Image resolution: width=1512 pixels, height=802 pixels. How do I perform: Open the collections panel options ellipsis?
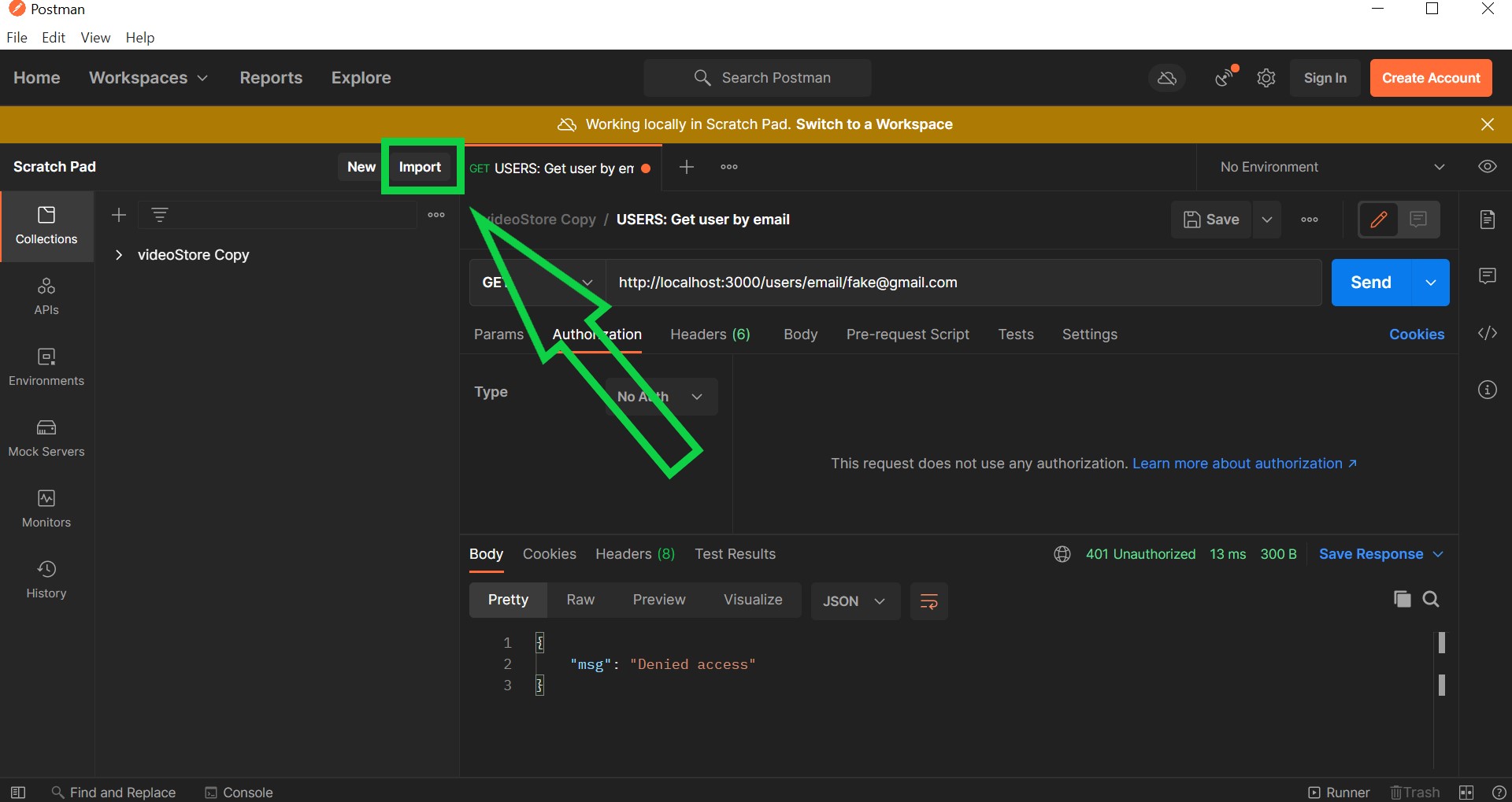coord(436,215)
